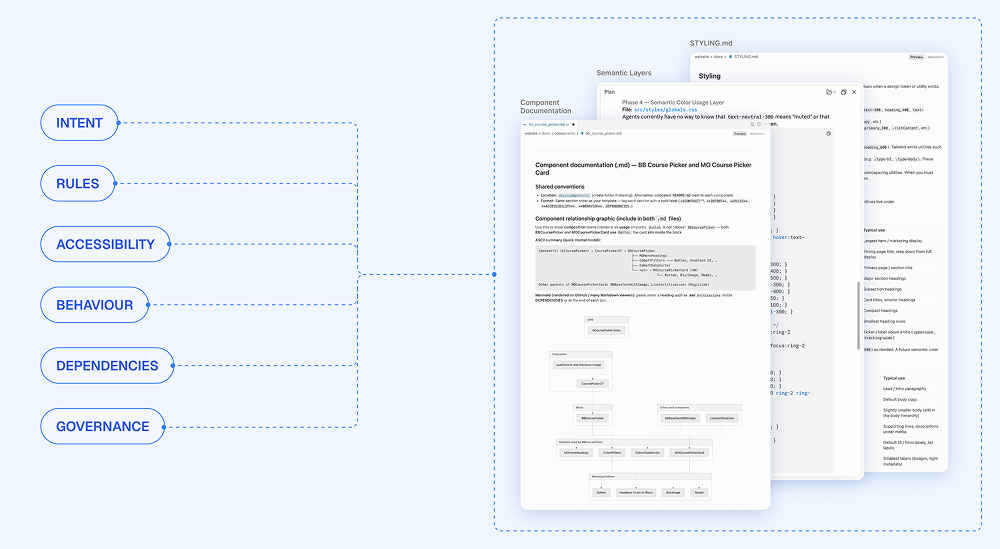Click 'Phase 4 — Semantic Color Usage Layer' text
The height and width of the screenshot is (549, 1000).
pyautogui.click(x=673, y=102)
